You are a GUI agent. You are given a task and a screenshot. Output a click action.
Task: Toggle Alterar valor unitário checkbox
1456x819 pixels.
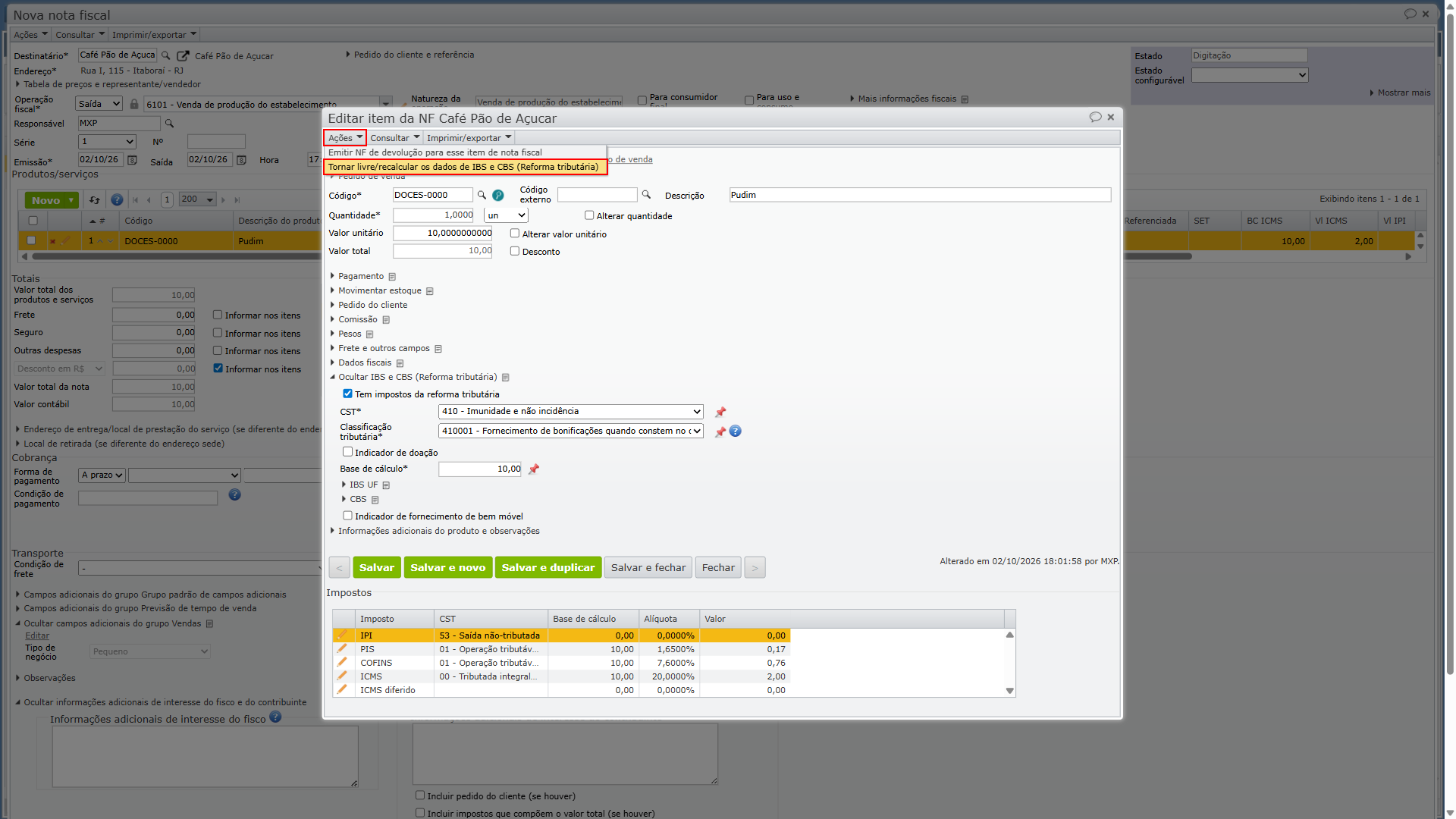515,234
